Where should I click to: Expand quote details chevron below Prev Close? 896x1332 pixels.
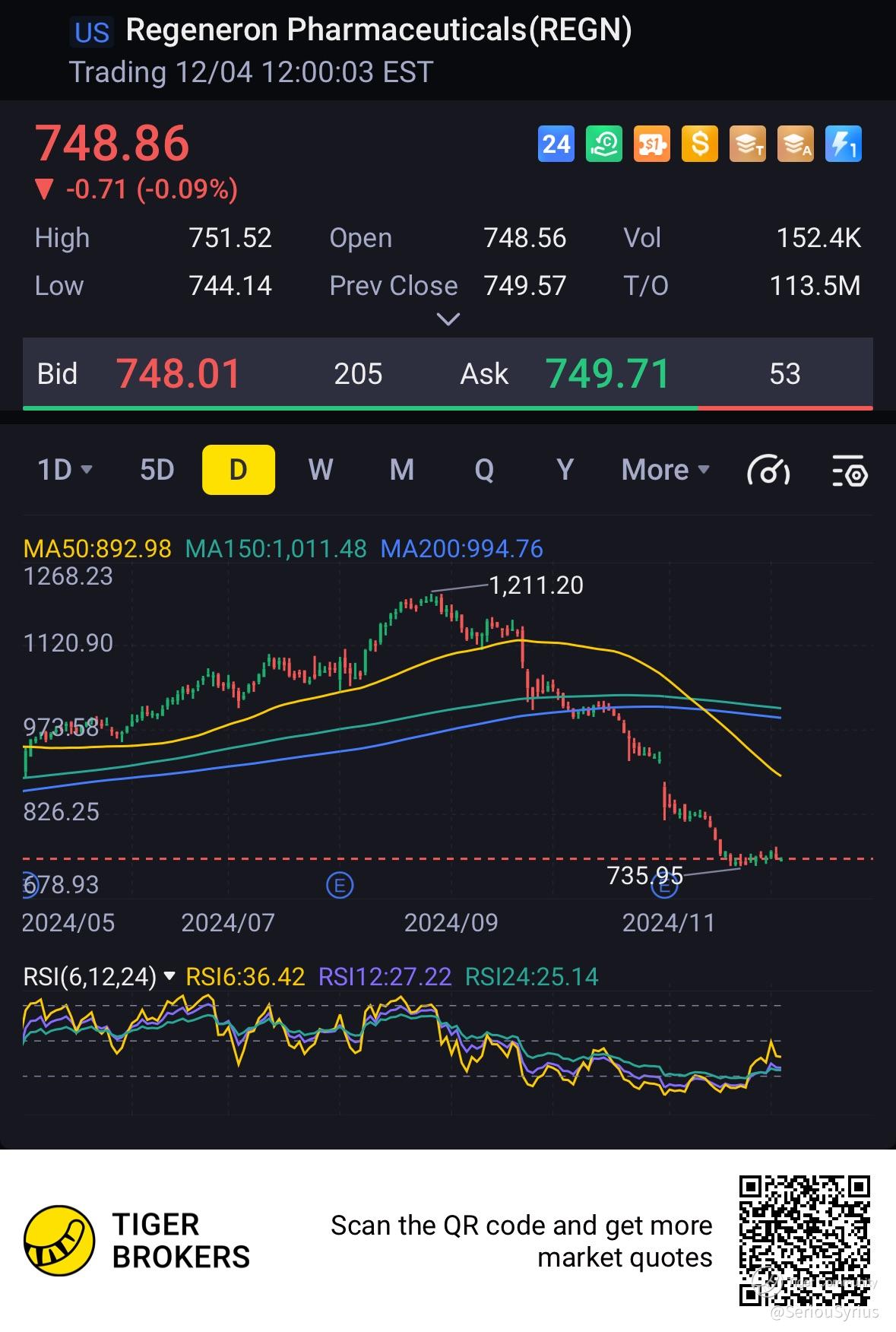tap(448, 319)
